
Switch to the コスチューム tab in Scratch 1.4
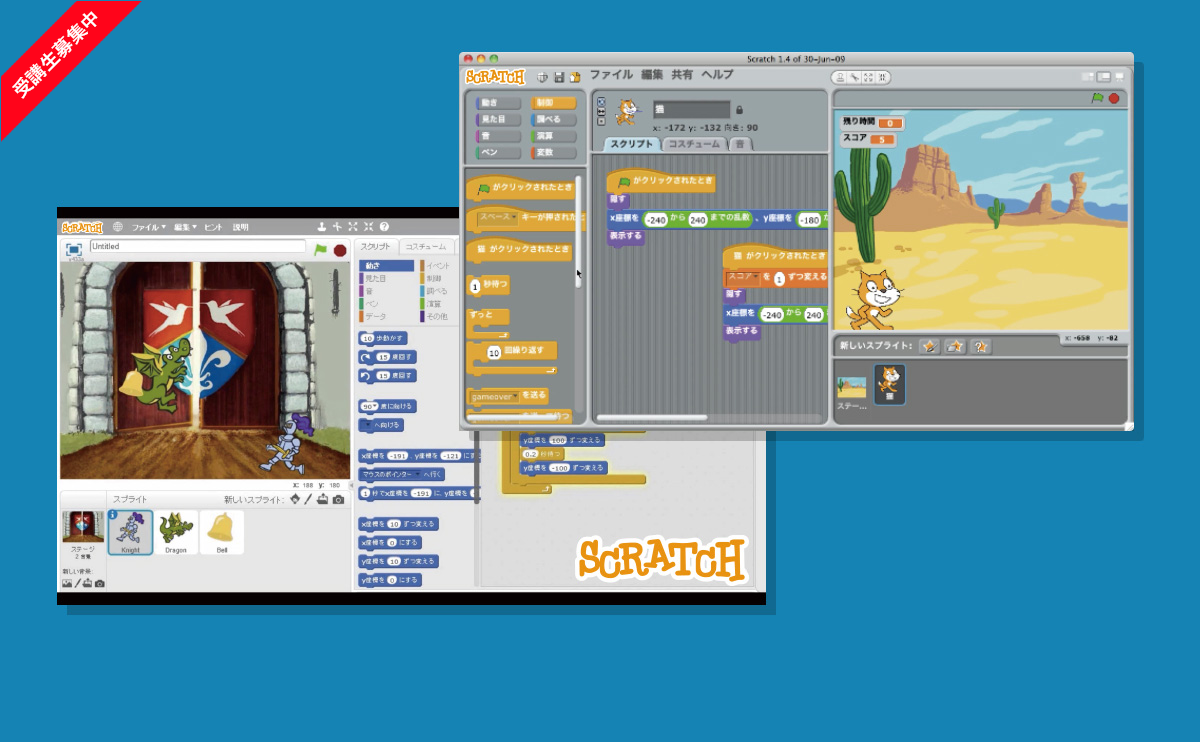[x=694, y=144]
